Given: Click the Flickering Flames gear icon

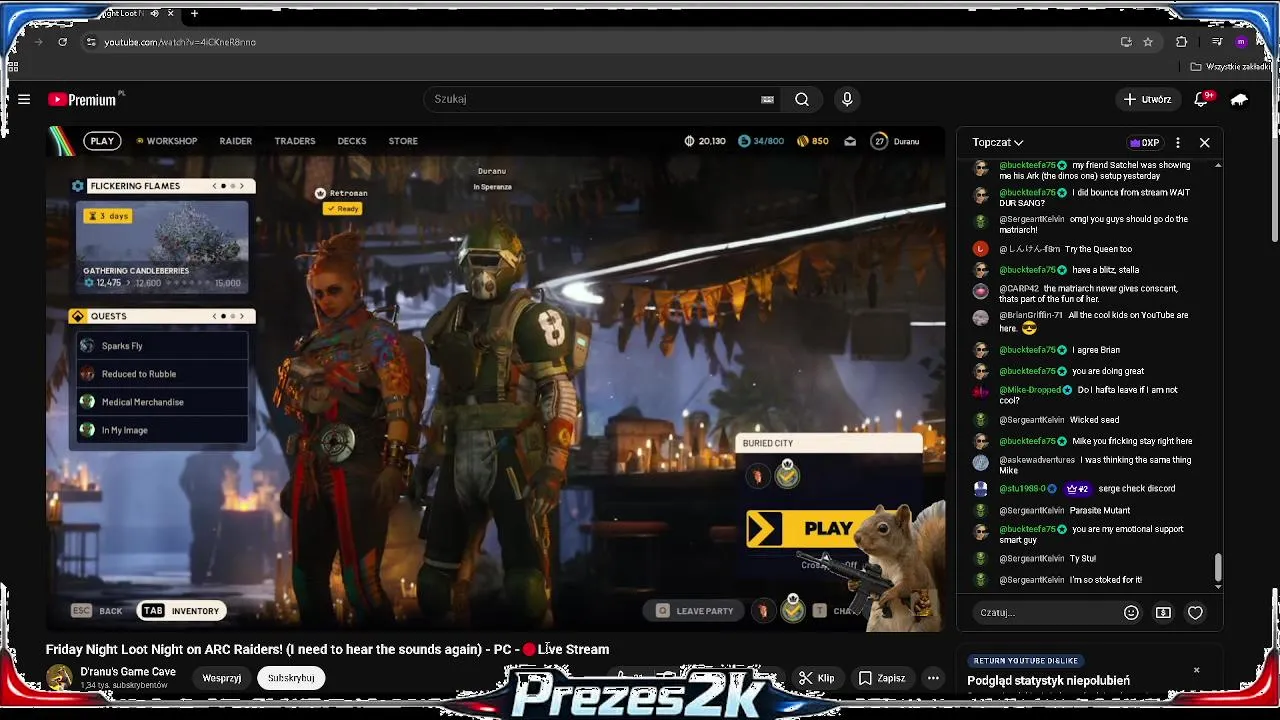Looking at the screenshot, I should point(78,186).
